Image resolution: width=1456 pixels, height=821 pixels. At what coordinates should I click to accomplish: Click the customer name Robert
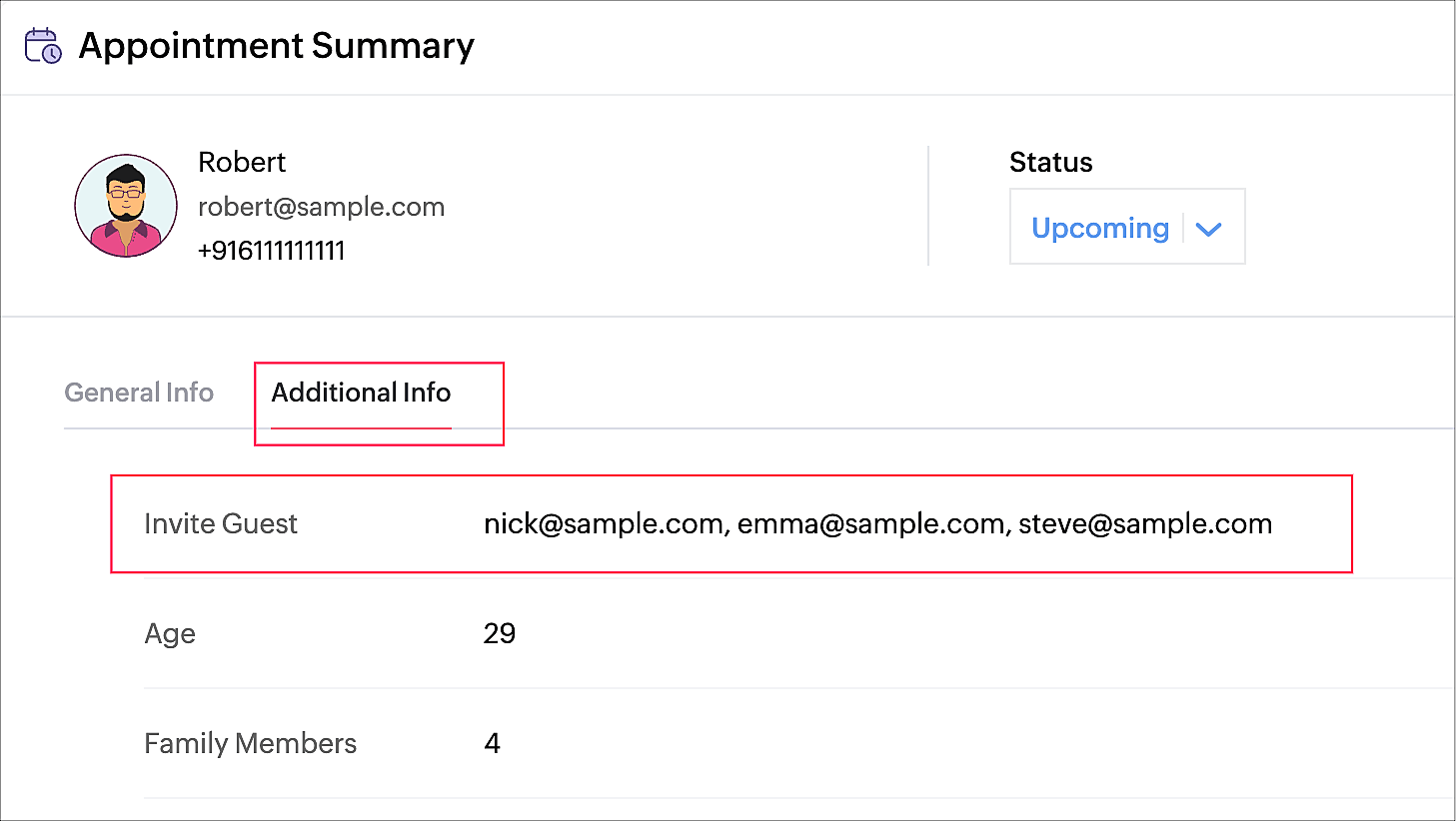click(x=242, y=162)
